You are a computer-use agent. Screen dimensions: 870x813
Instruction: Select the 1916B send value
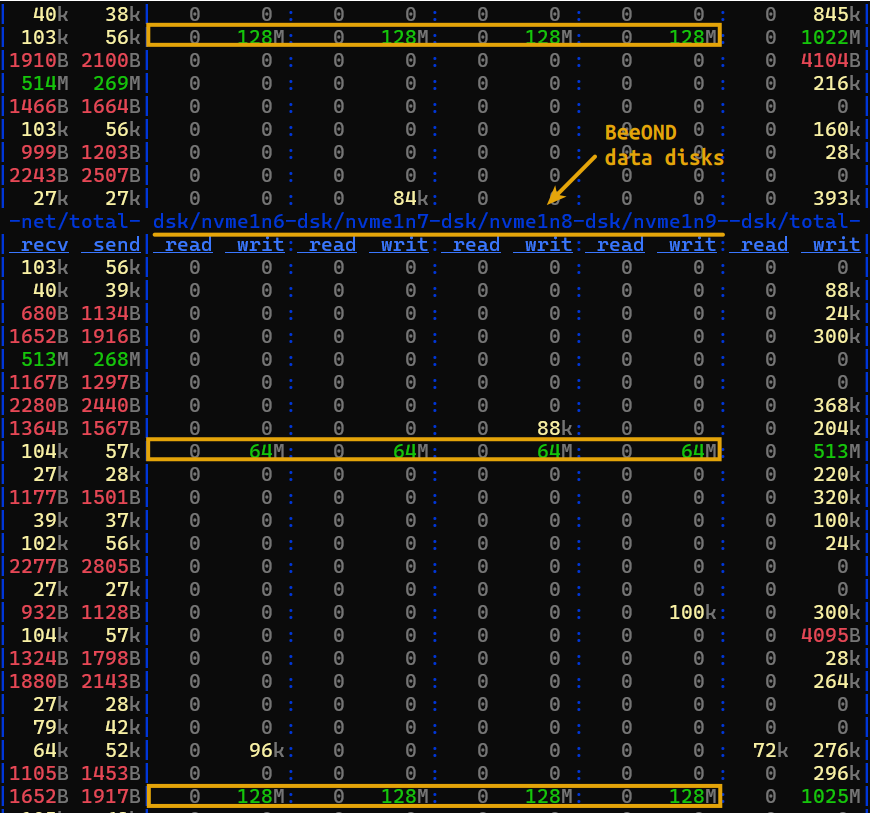tap(111, 336)
